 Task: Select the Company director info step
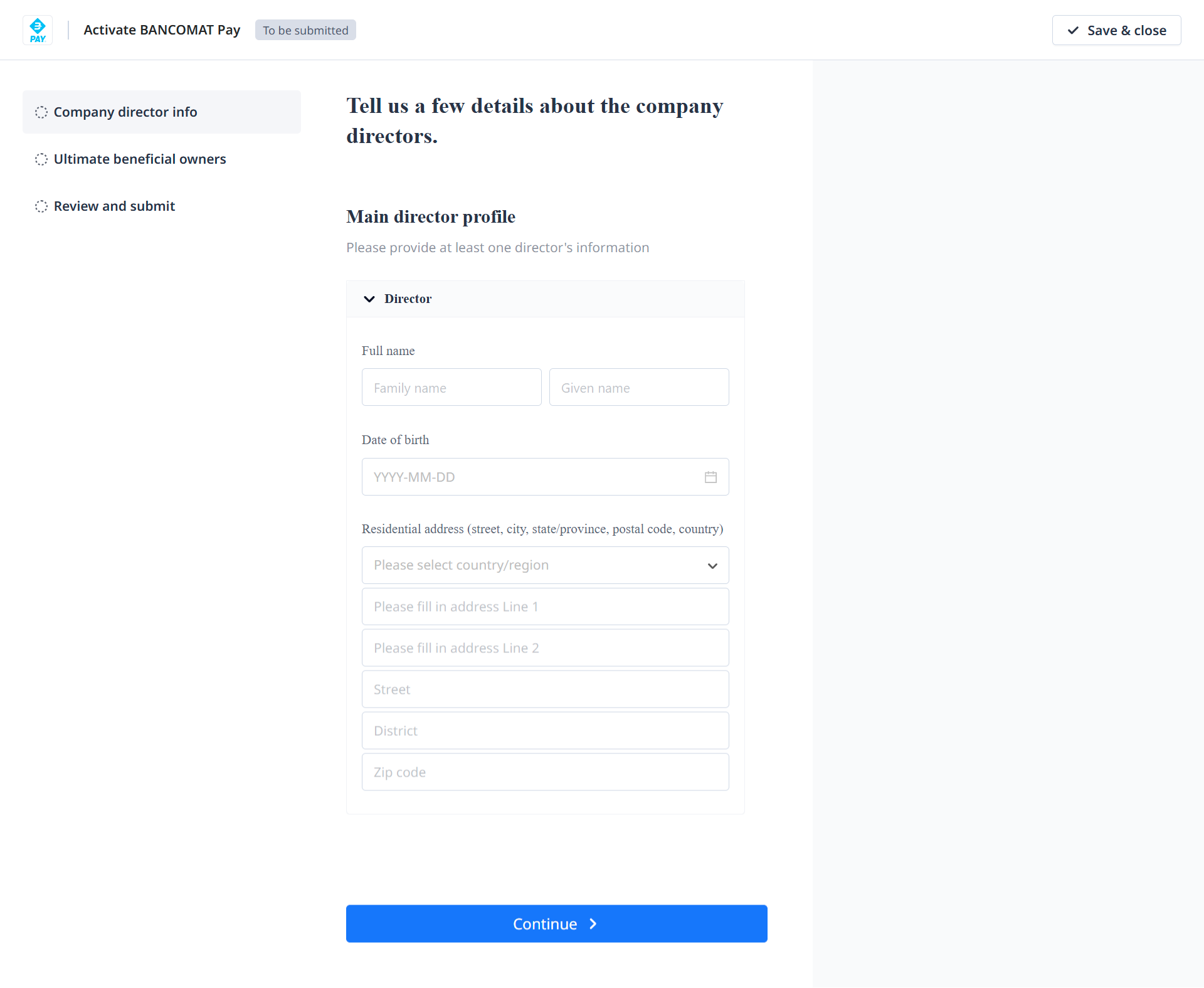tap(125, 112)
